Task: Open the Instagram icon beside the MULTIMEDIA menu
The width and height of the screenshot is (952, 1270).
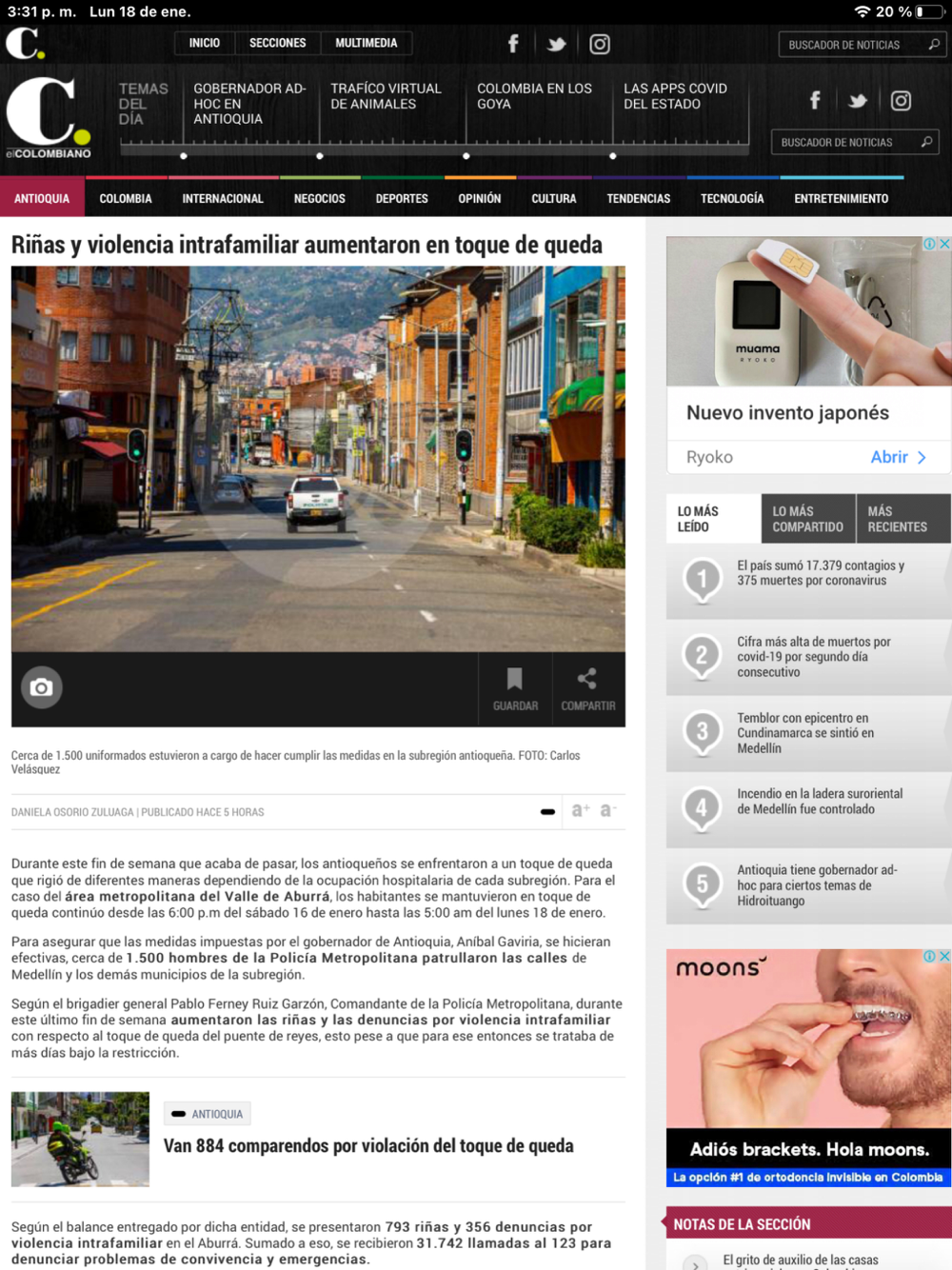Action: point(600,44)
